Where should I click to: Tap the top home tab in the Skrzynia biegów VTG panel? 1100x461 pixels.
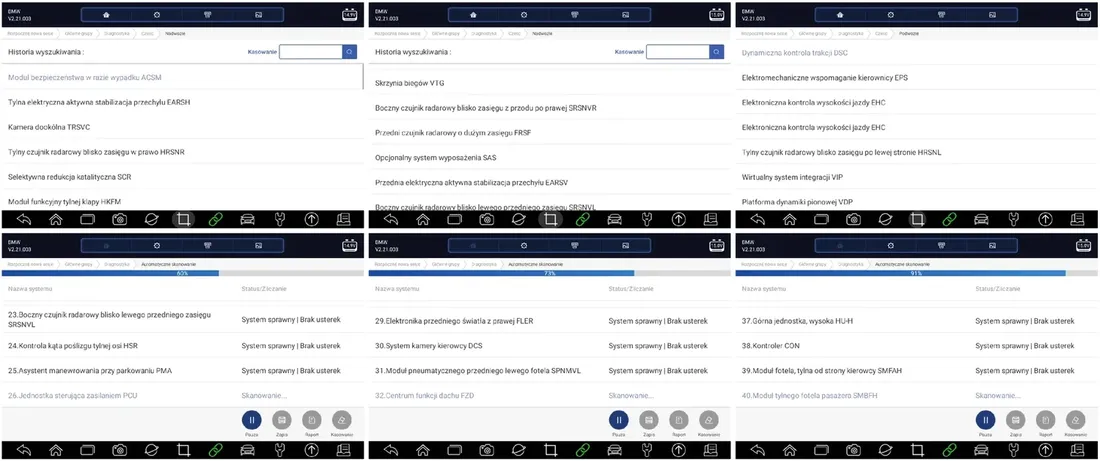[x=473, y=14]
